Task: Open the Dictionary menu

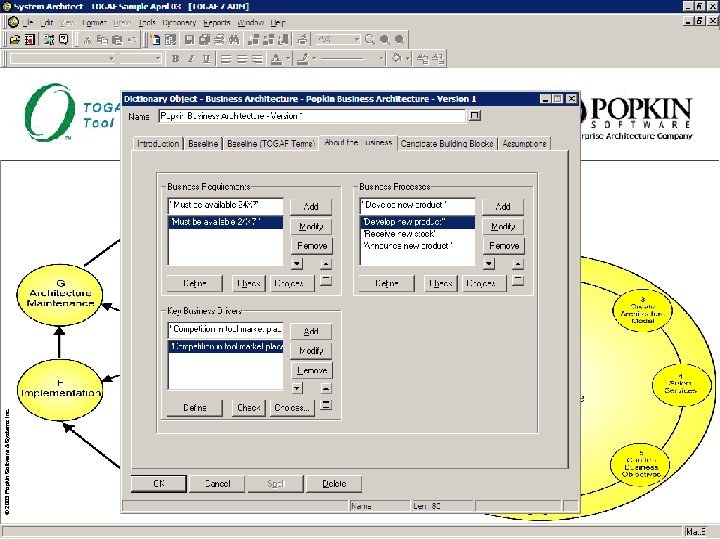Action: pyautogui.click(x=179, y=22)
